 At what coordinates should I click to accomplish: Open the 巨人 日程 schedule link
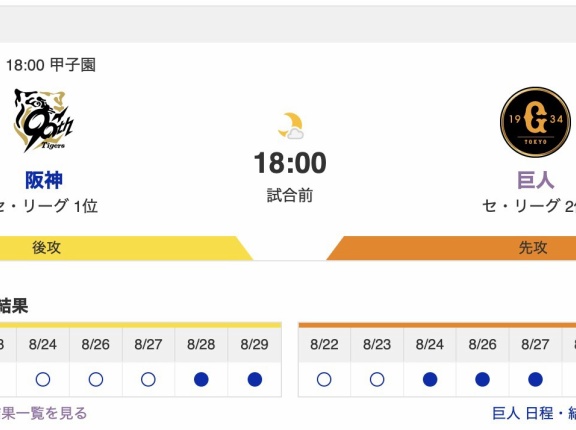tap(523, 413)
